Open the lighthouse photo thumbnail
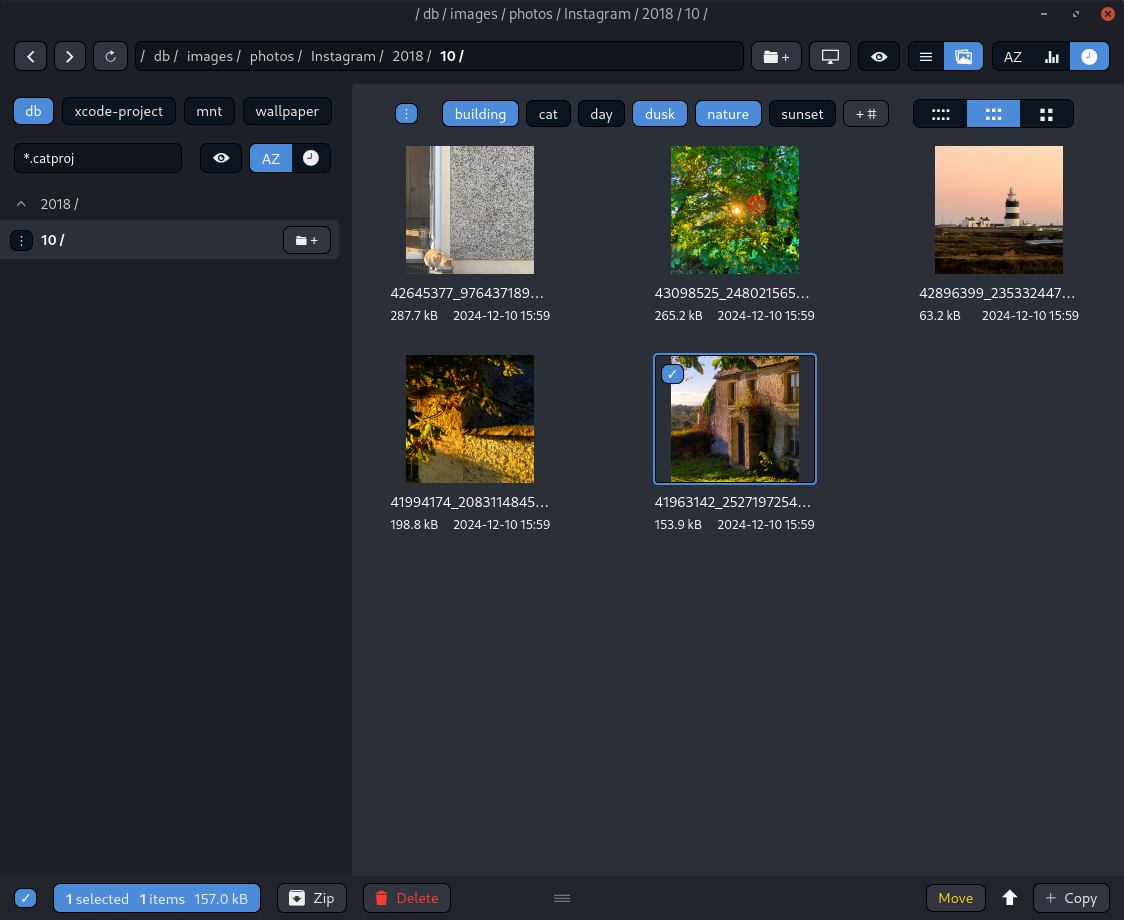The image size is (1124, 920). click(999, 210)
